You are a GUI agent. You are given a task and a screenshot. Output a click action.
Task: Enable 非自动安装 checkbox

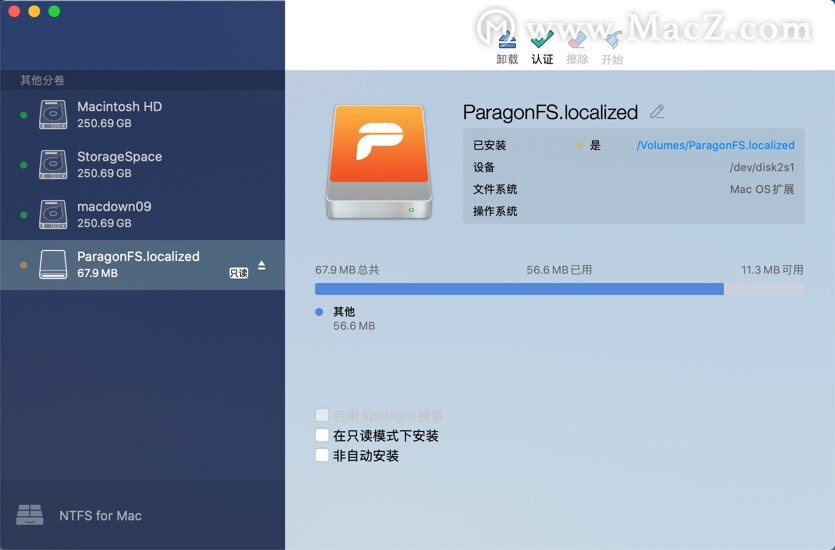click(x=322, y=455)
